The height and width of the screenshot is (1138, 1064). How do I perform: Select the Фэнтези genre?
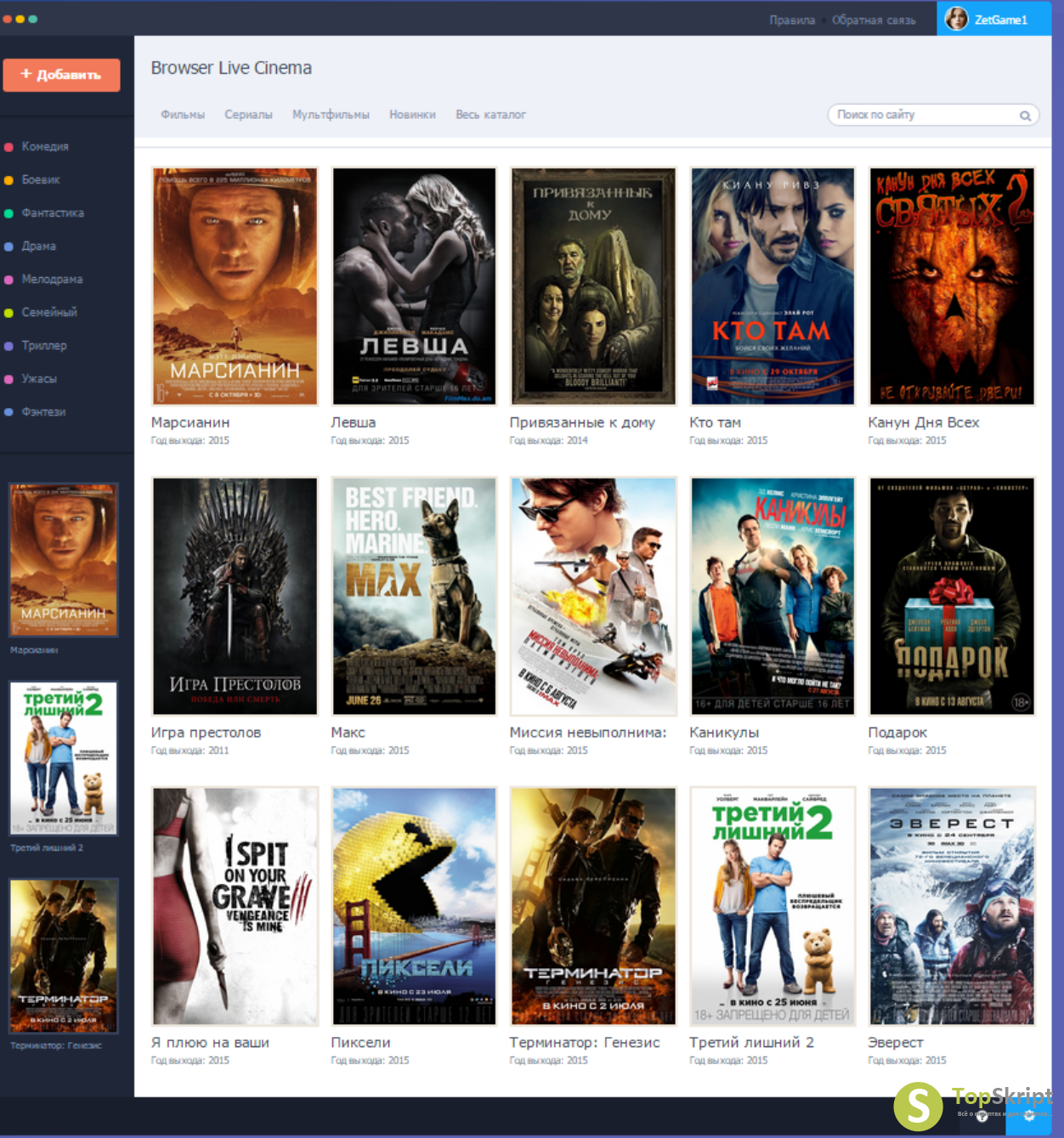click(x=43, y=411)
